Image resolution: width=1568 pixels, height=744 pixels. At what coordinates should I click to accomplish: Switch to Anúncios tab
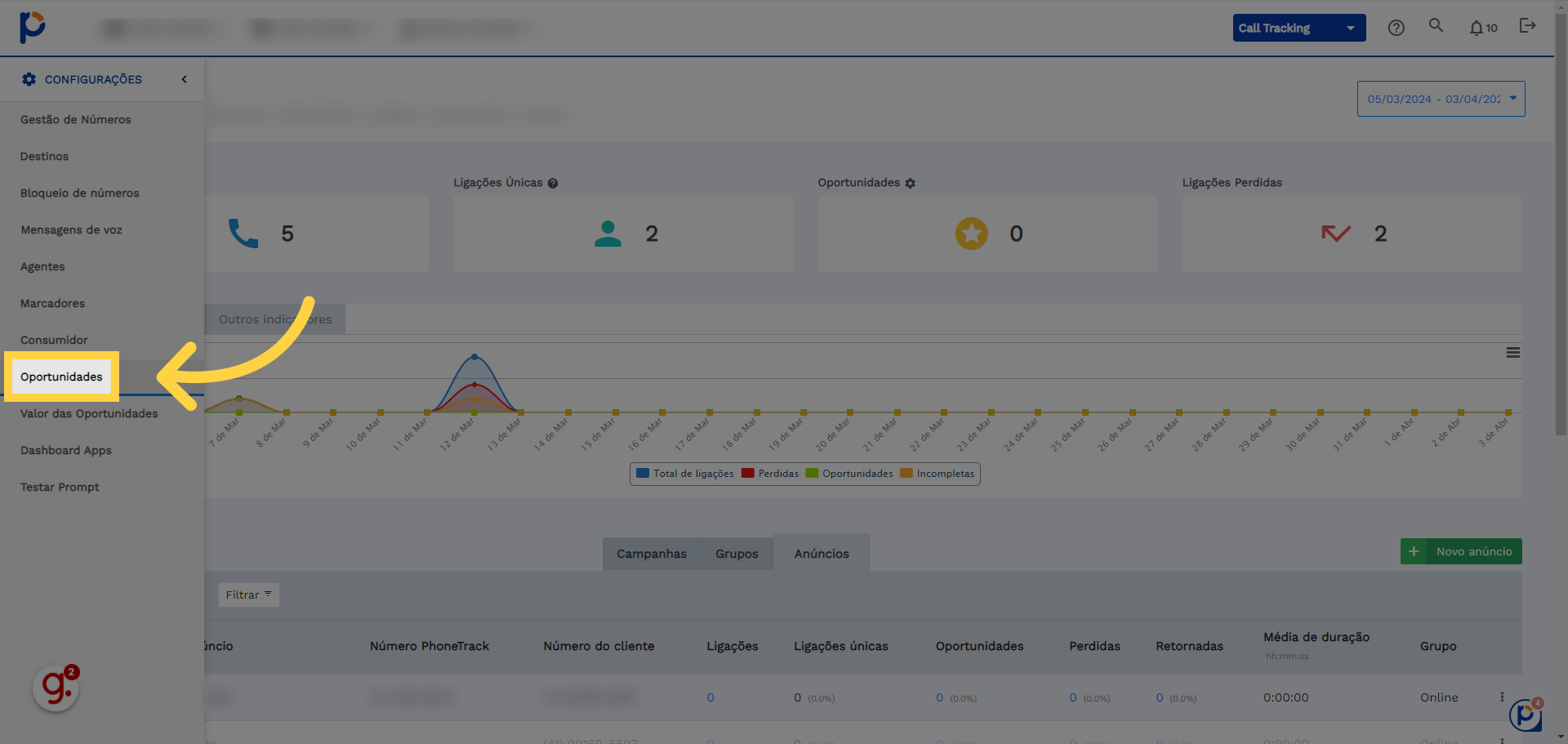point(822,553)
